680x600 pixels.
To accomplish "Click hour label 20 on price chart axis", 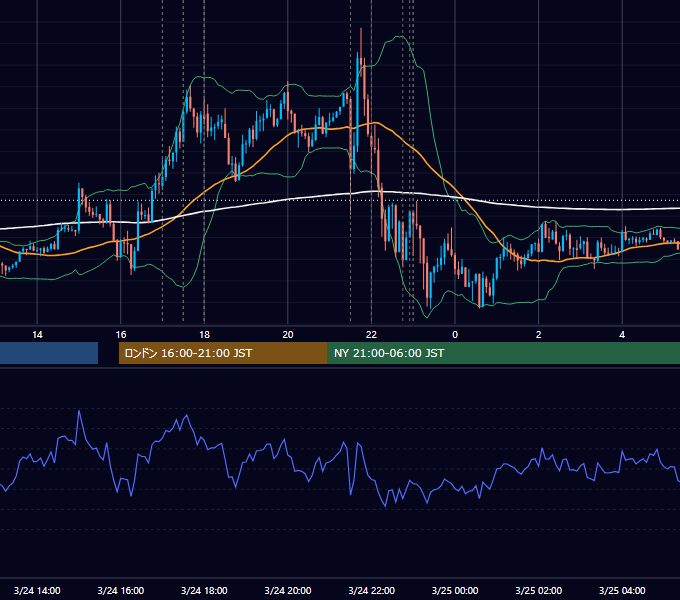I will 288,335.
